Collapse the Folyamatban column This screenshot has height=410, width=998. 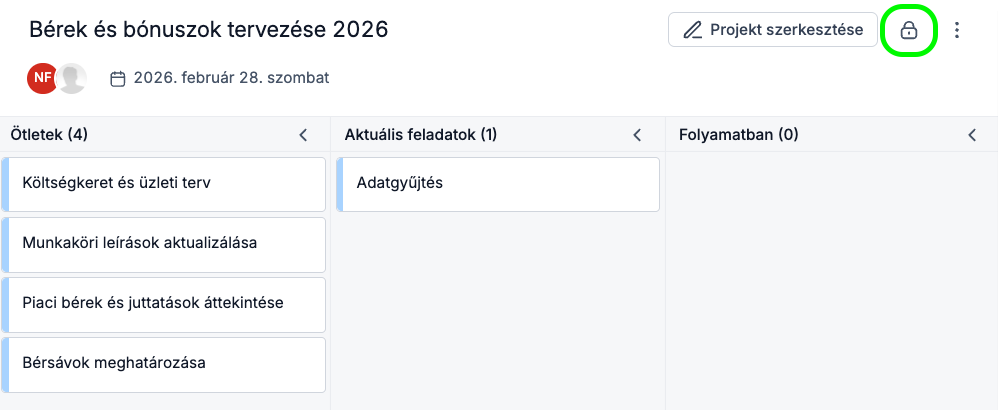tap(971, 135)
